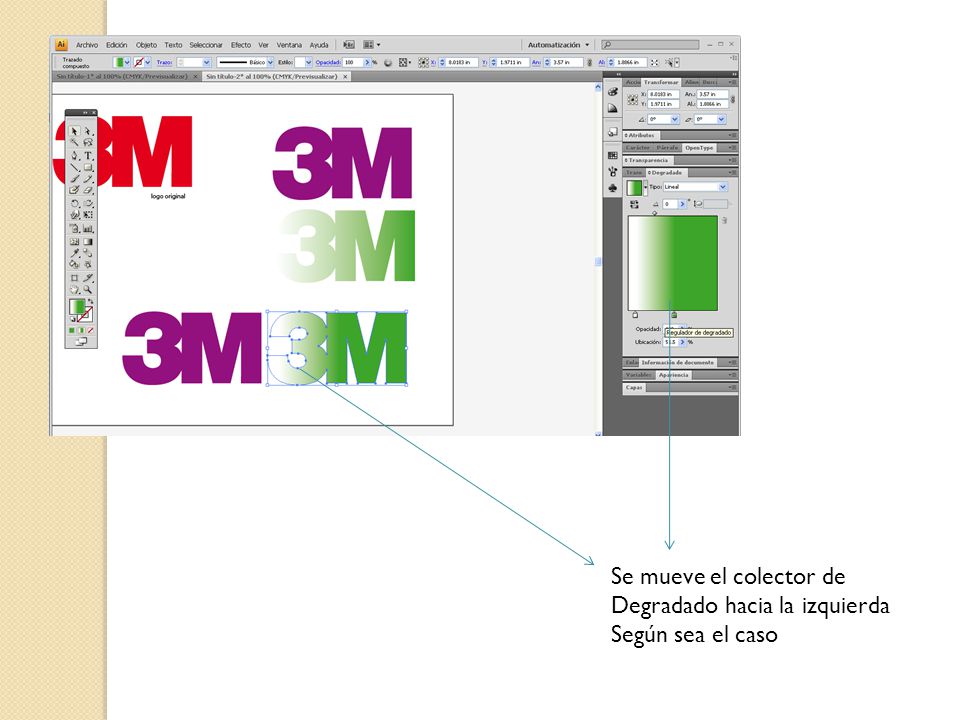
Task: Set paint mode to Gradient
Action: pyautogui.click(x=81, y=330)
